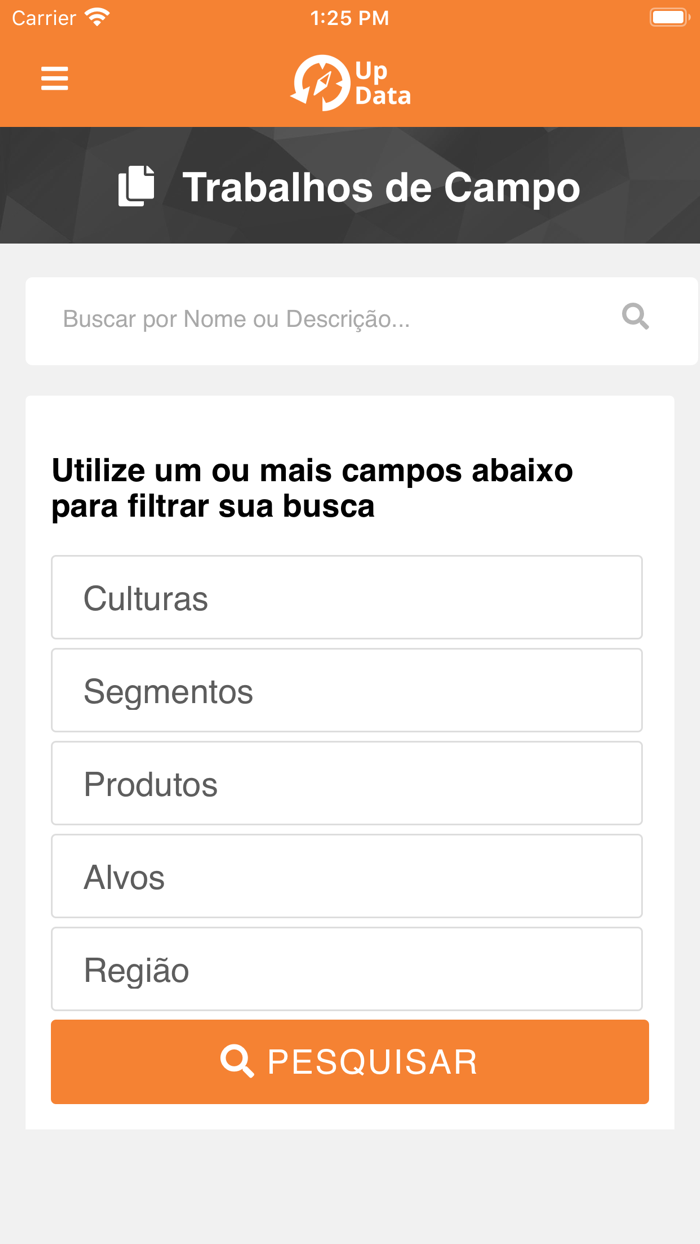Open the Produtos dropdown
The image size is (700, 1244).
(347, 783)
